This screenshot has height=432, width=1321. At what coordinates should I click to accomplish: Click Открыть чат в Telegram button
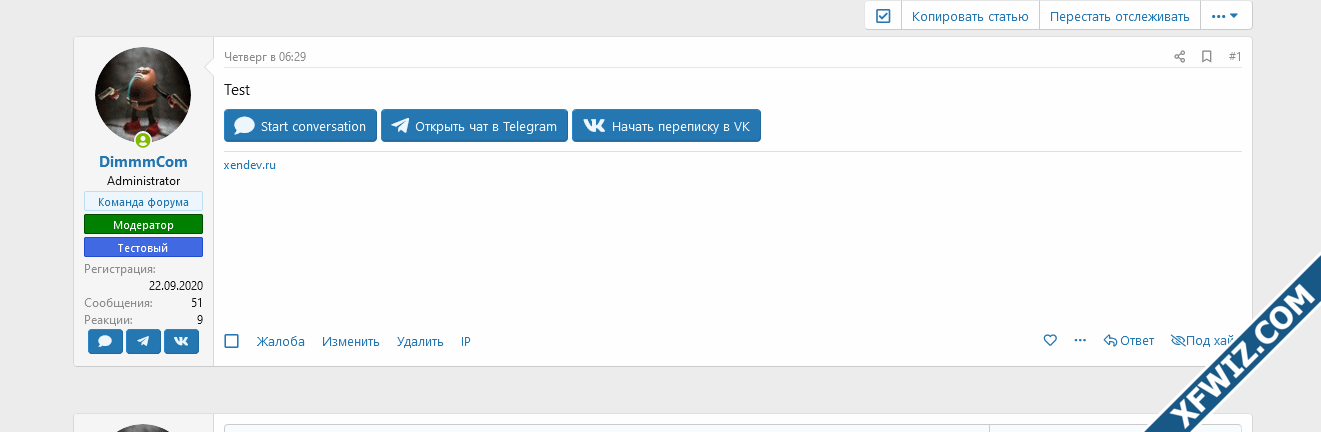[x=475, y=126]
